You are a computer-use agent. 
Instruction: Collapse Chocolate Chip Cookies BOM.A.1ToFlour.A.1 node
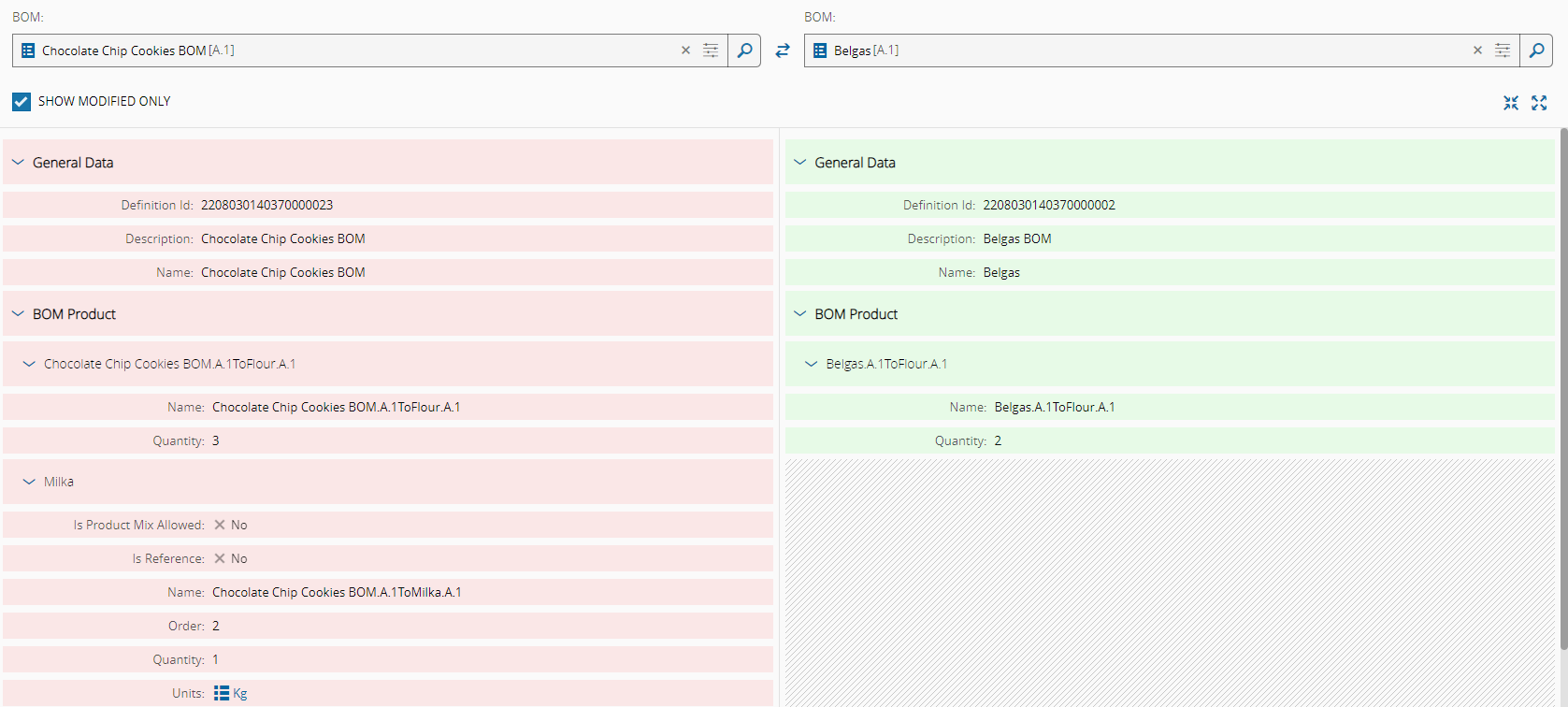pos(29,364)
